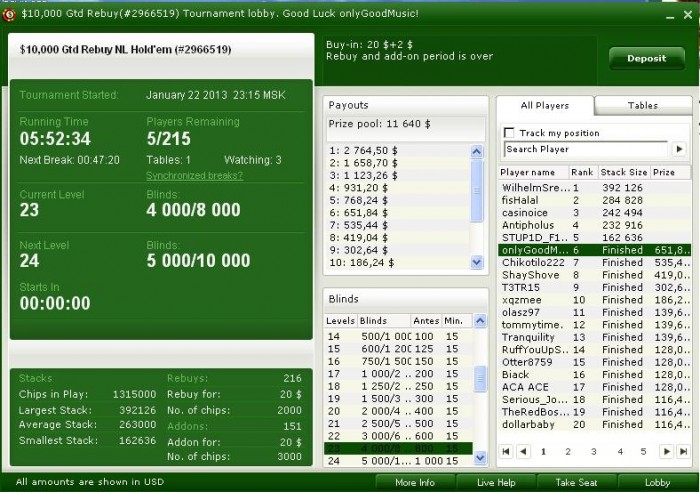Select blinds level 24 row
Viewport: 700px width, 492px height.
coord(398,461)
